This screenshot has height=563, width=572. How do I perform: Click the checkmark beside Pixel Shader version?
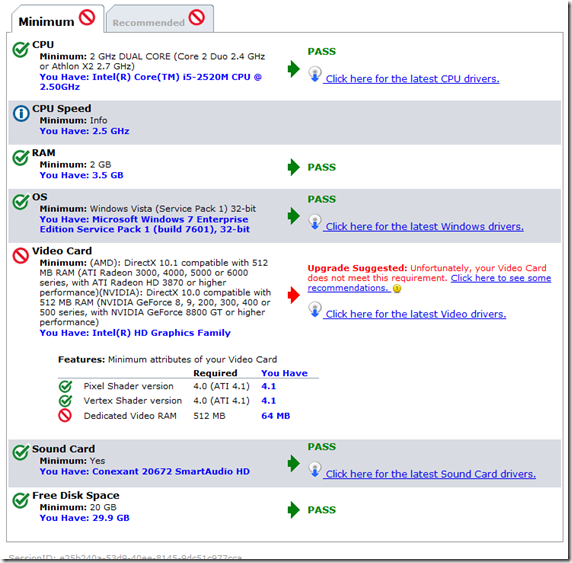[65, 386]
